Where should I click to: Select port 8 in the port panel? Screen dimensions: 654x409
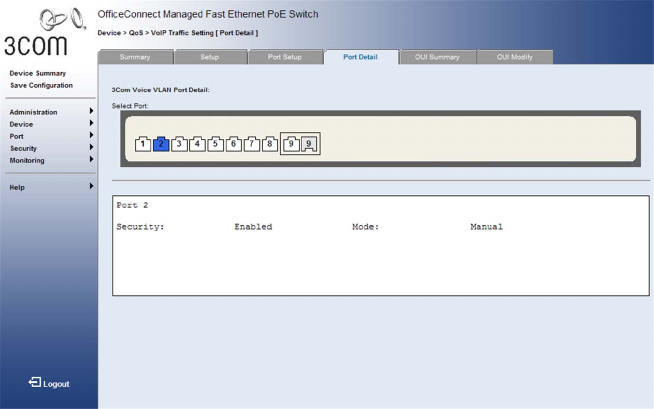coord(270,144)
